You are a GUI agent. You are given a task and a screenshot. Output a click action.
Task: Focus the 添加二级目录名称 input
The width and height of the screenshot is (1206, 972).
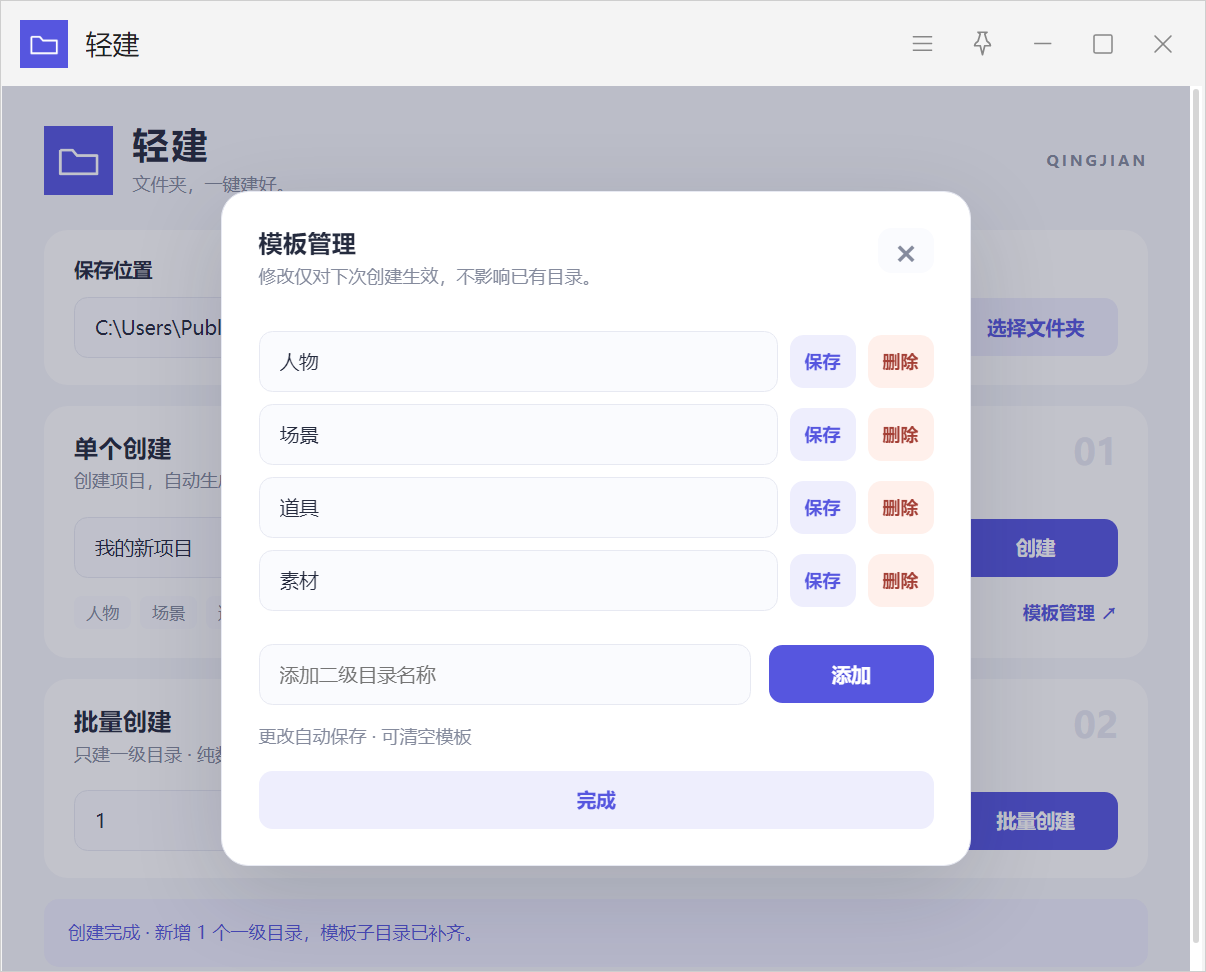[504, 674]
